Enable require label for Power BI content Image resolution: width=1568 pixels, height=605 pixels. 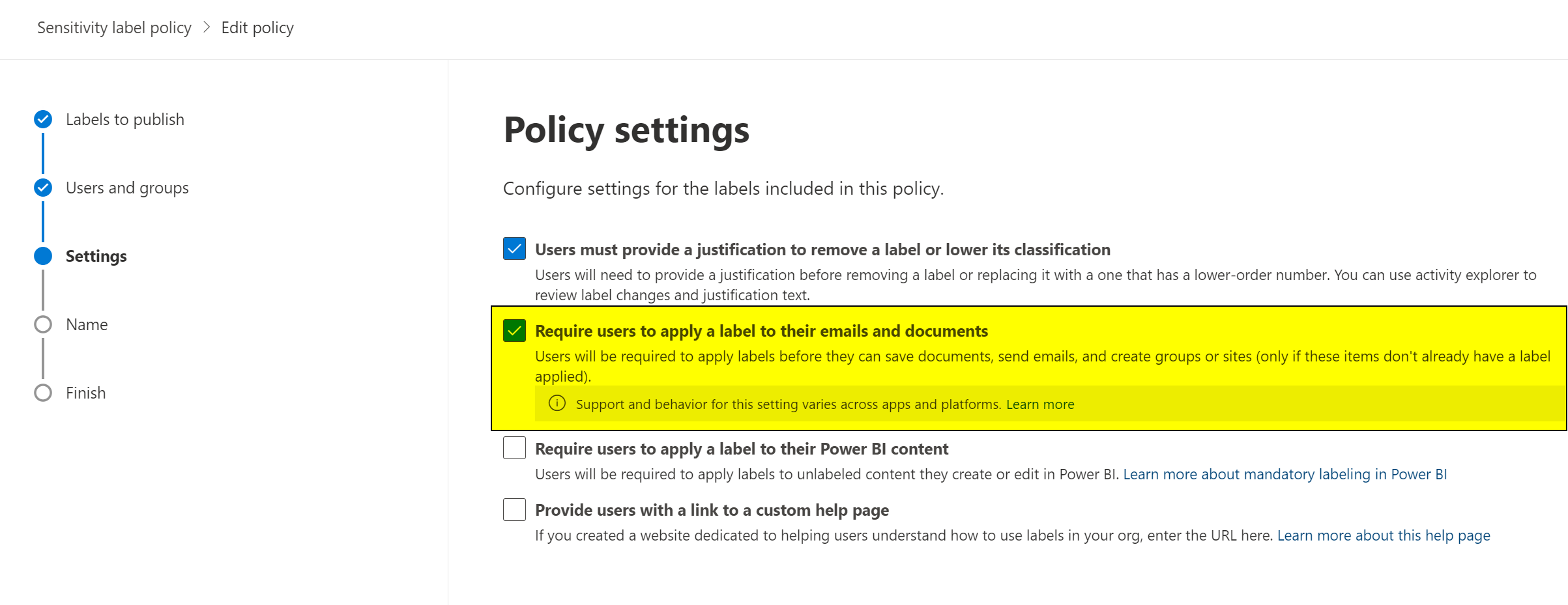[514, 448]
